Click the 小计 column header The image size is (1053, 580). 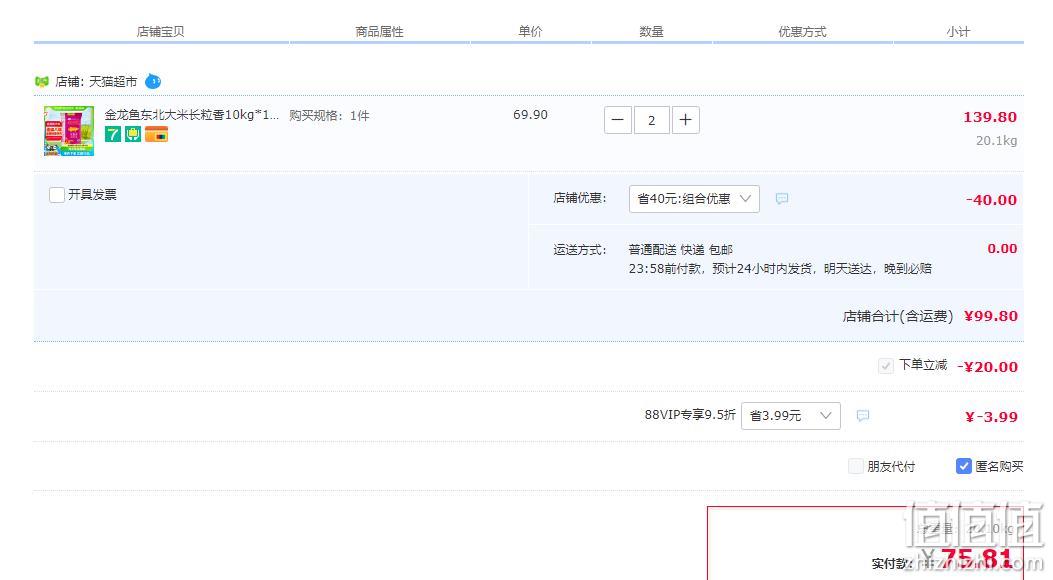[958, 32]
